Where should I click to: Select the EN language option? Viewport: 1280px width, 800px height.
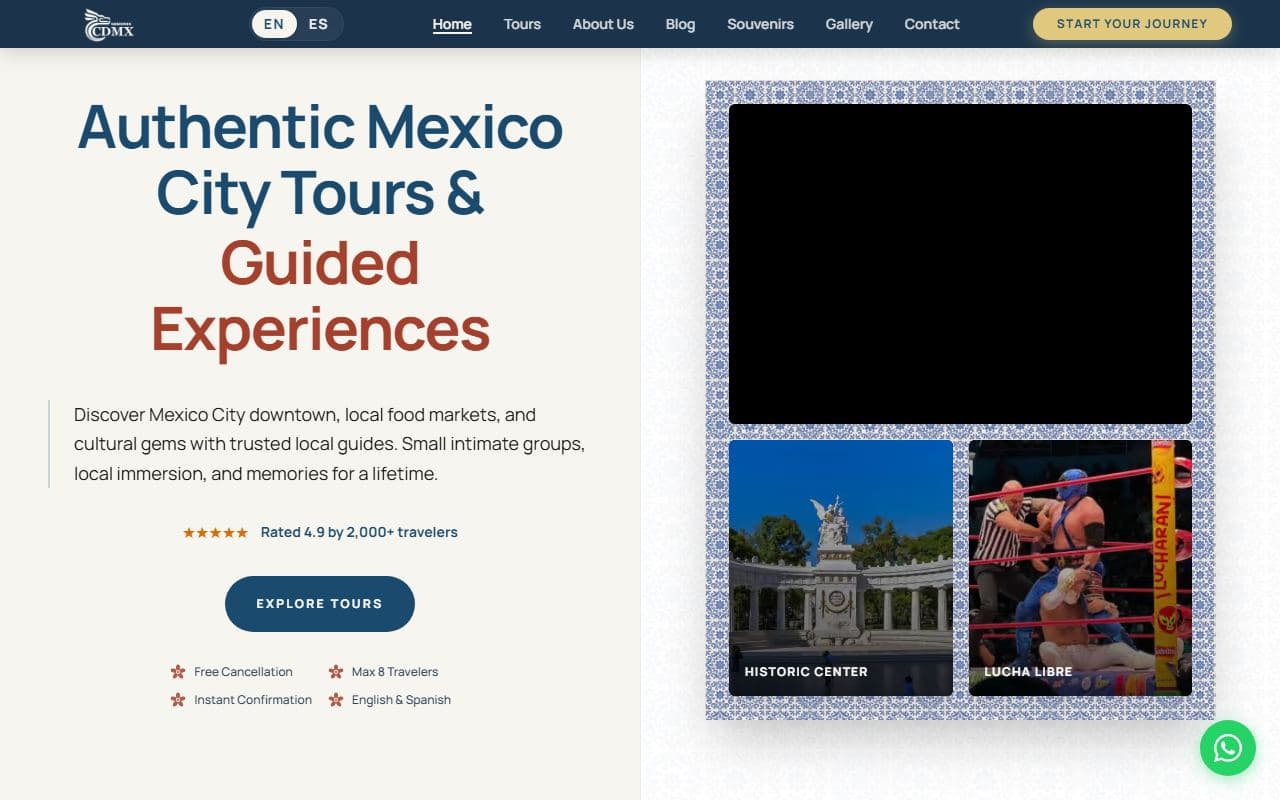click(274, 24)
